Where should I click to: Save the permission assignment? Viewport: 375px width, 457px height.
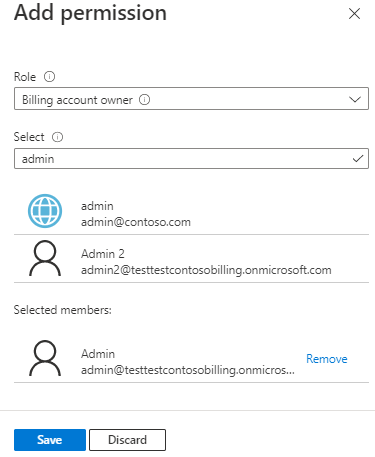pos(50,440)
